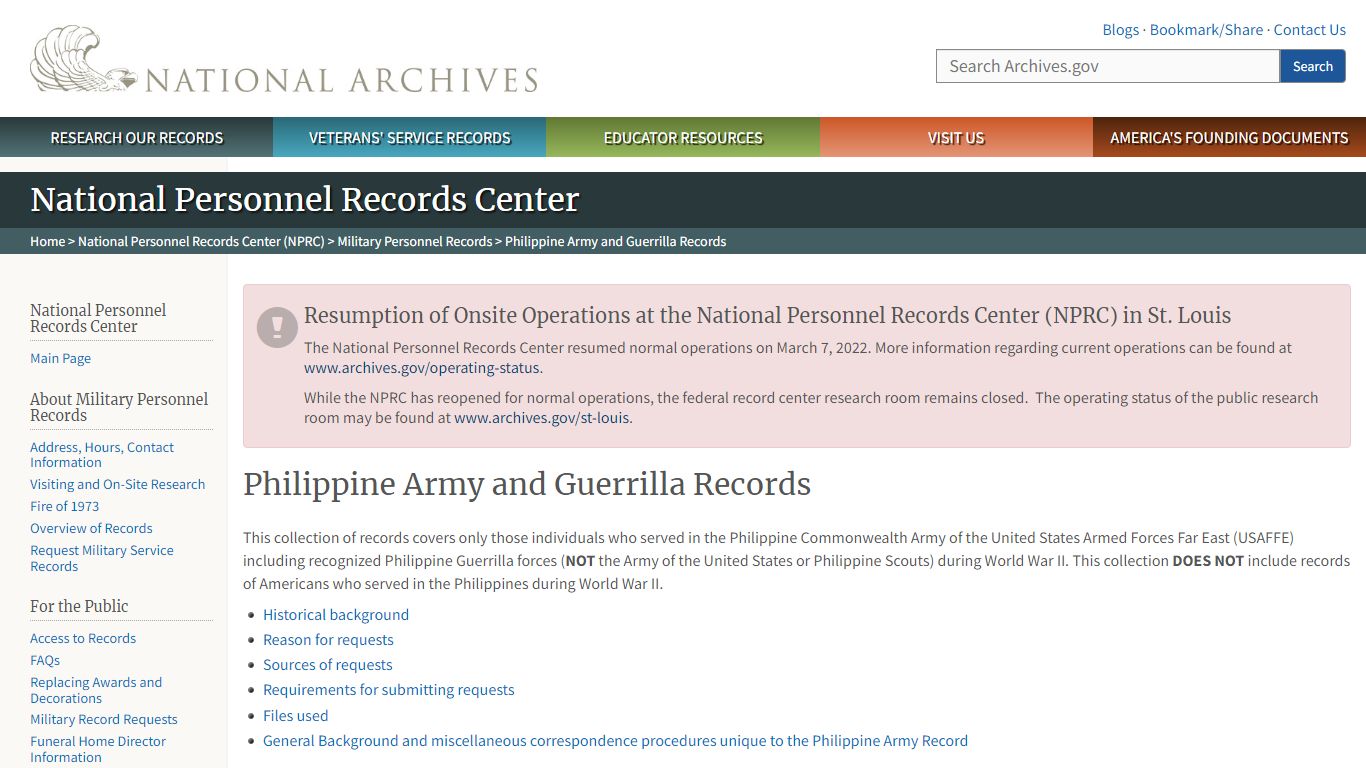The width and height of the screenshot is (1366, 768).
Task: Open the Bookmark/Share link
Action: [x=1206, y=30]
